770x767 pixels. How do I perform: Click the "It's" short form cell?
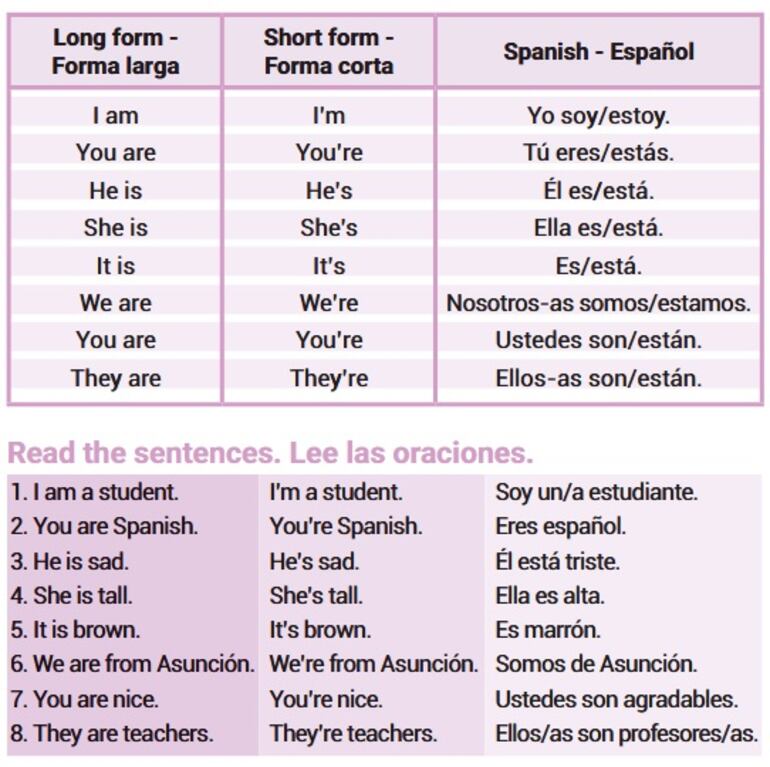pos(328,266)
